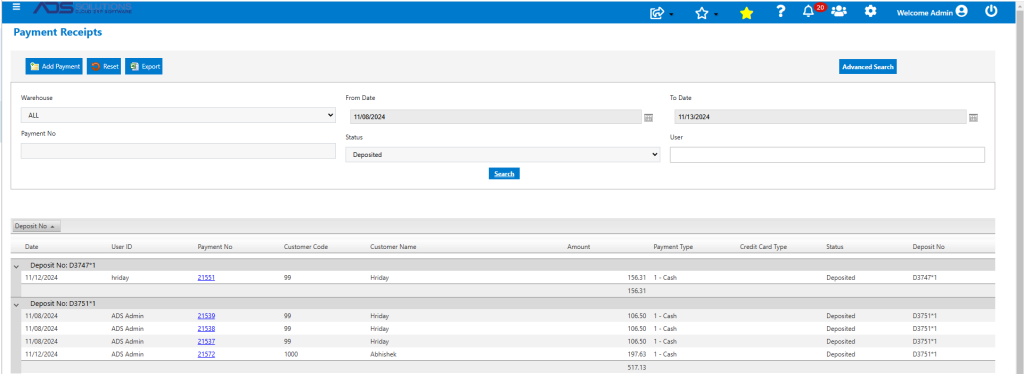Collapse the Deposit No: D3747*1 group
Image resolution: width=1024 pixels, height=374 pixels.
click(x=16, y=265)
